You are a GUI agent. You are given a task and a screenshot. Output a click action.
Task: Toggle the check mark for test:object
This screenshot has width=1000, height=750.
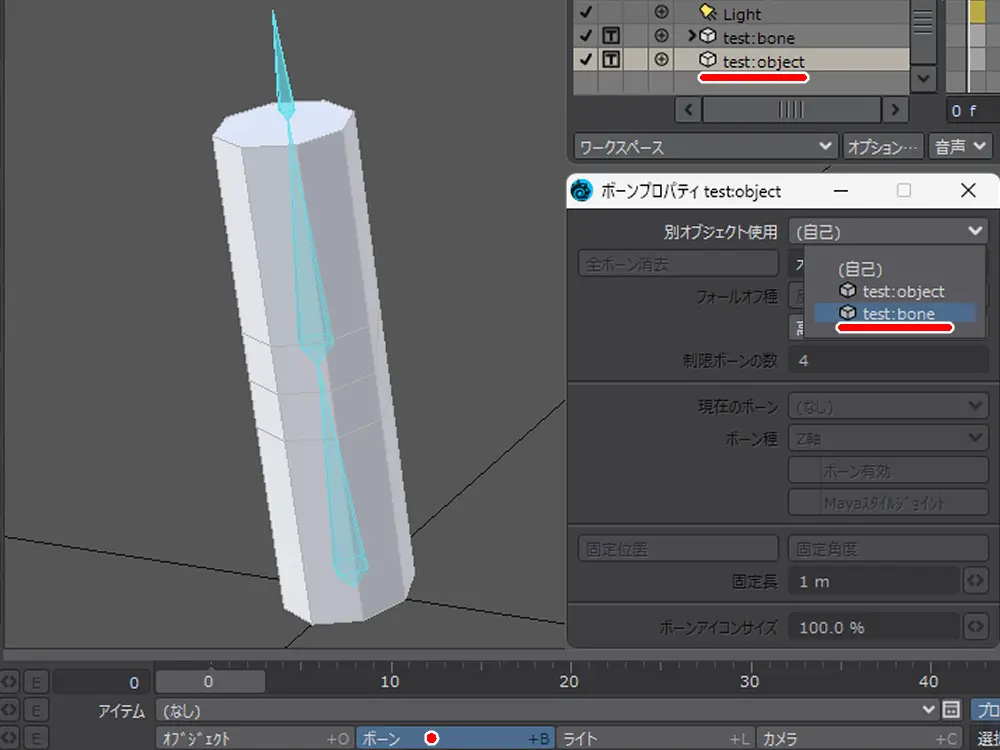pos(586,61)
